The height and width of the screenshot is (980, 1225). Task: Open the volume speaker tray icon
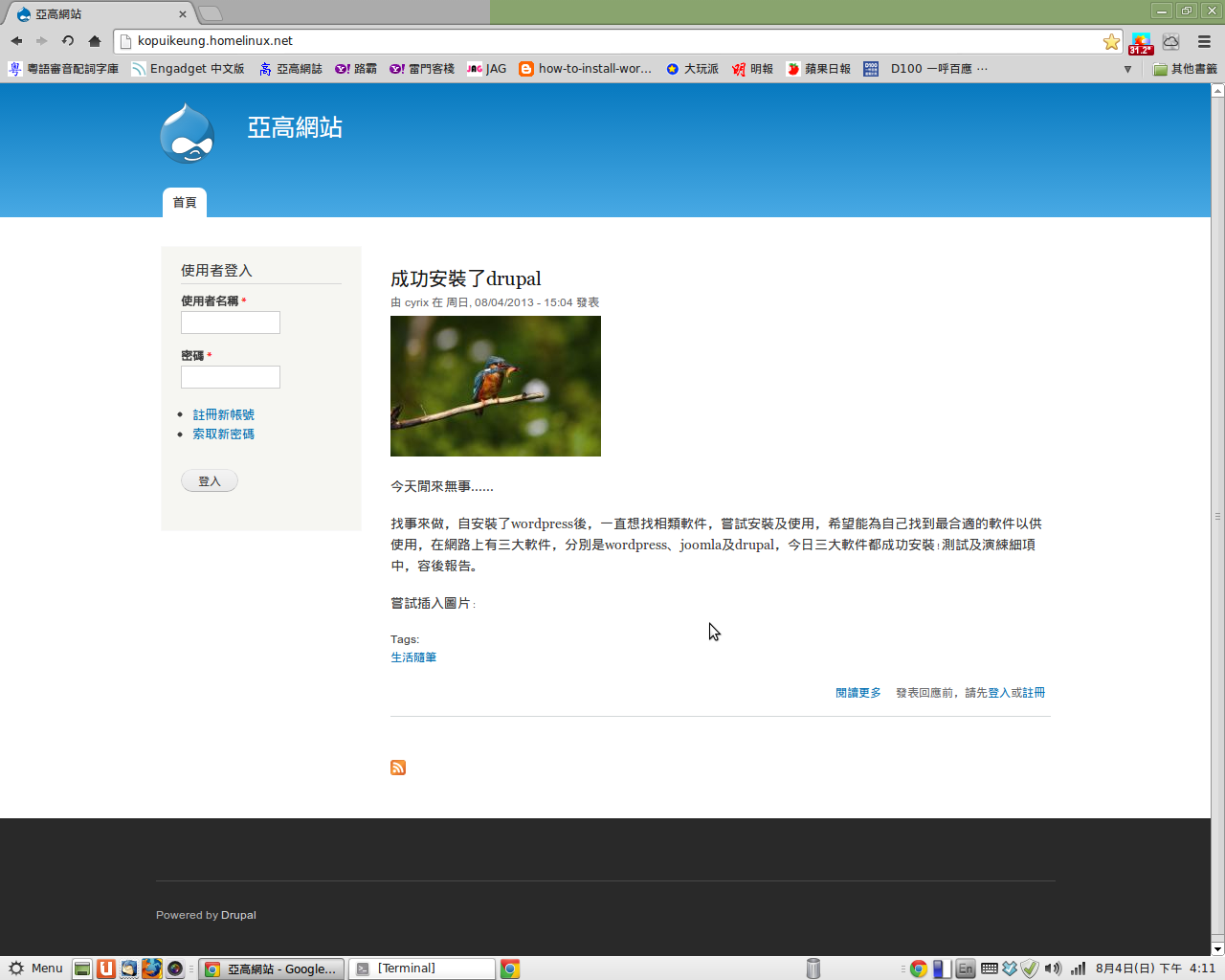1053,969
